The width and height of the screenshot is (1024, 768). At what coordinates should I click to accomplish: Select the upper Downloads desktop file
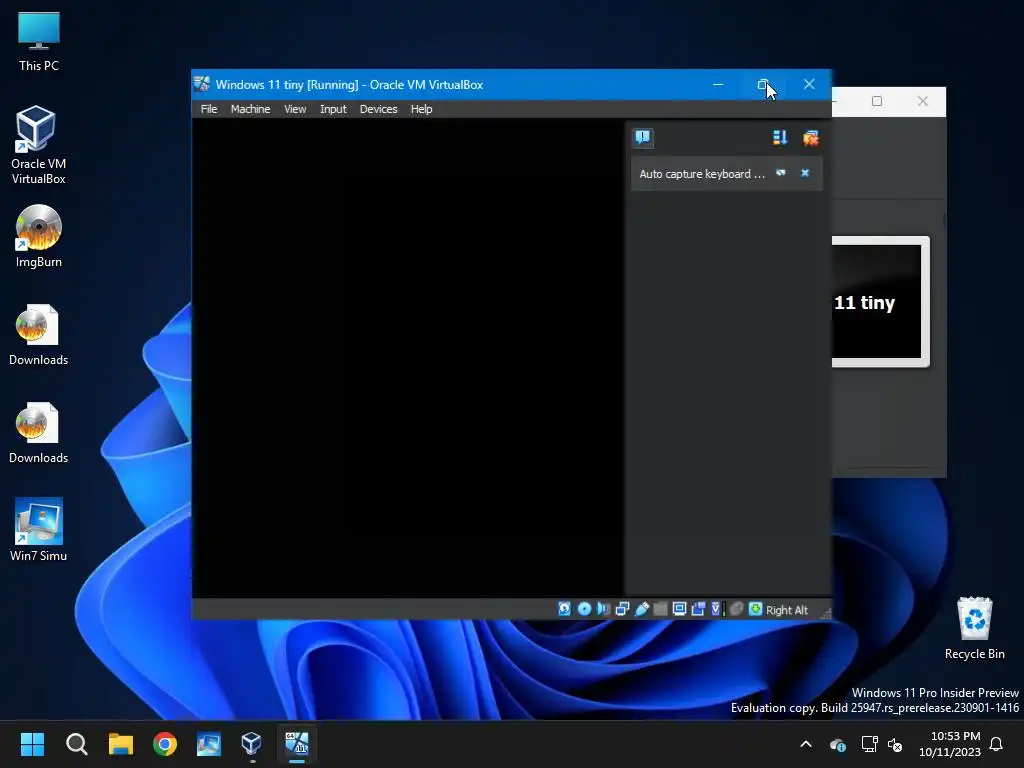(x=39, y=335)
